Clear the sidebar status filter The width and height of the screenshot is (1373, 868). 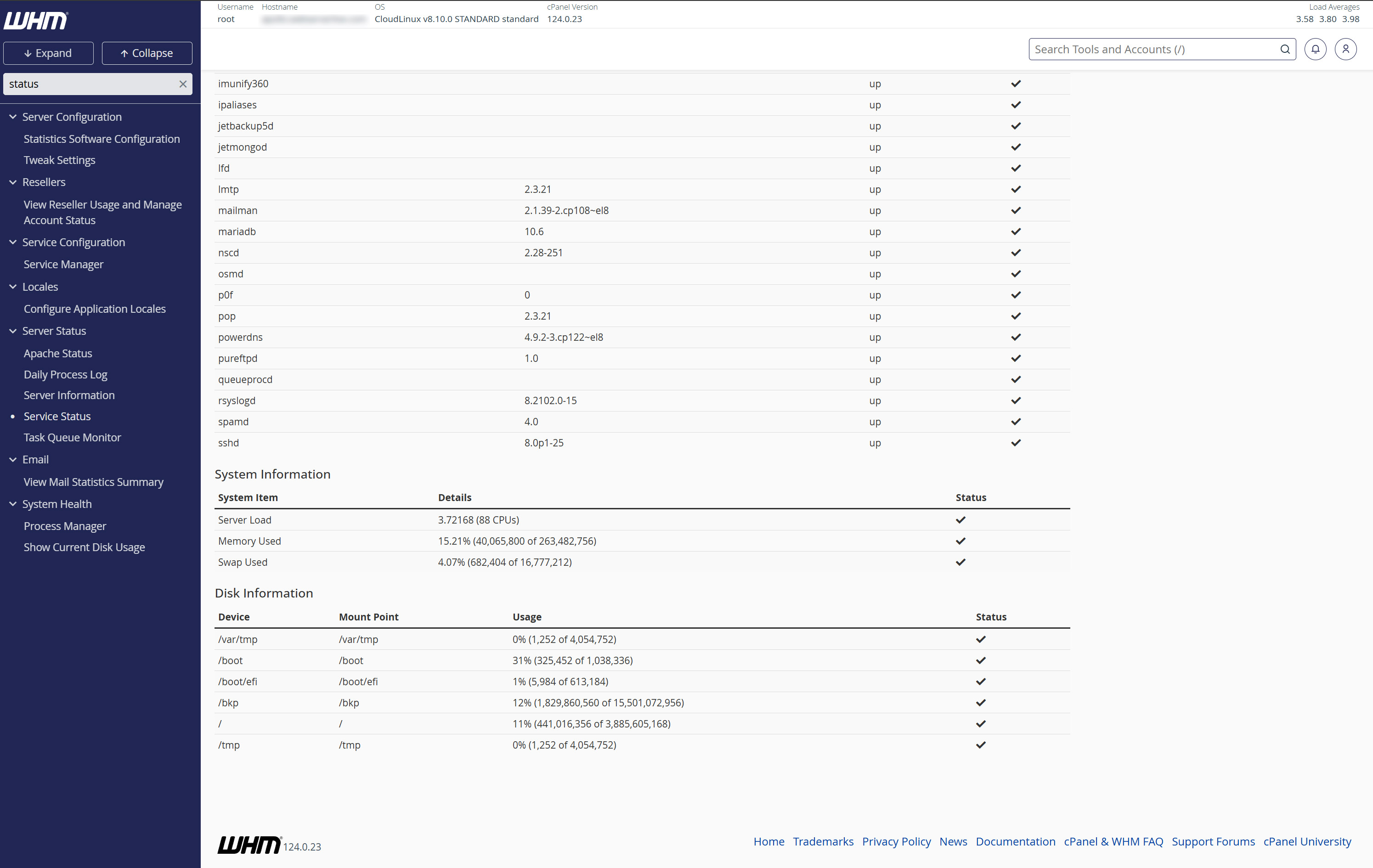[x=182, y=85]
